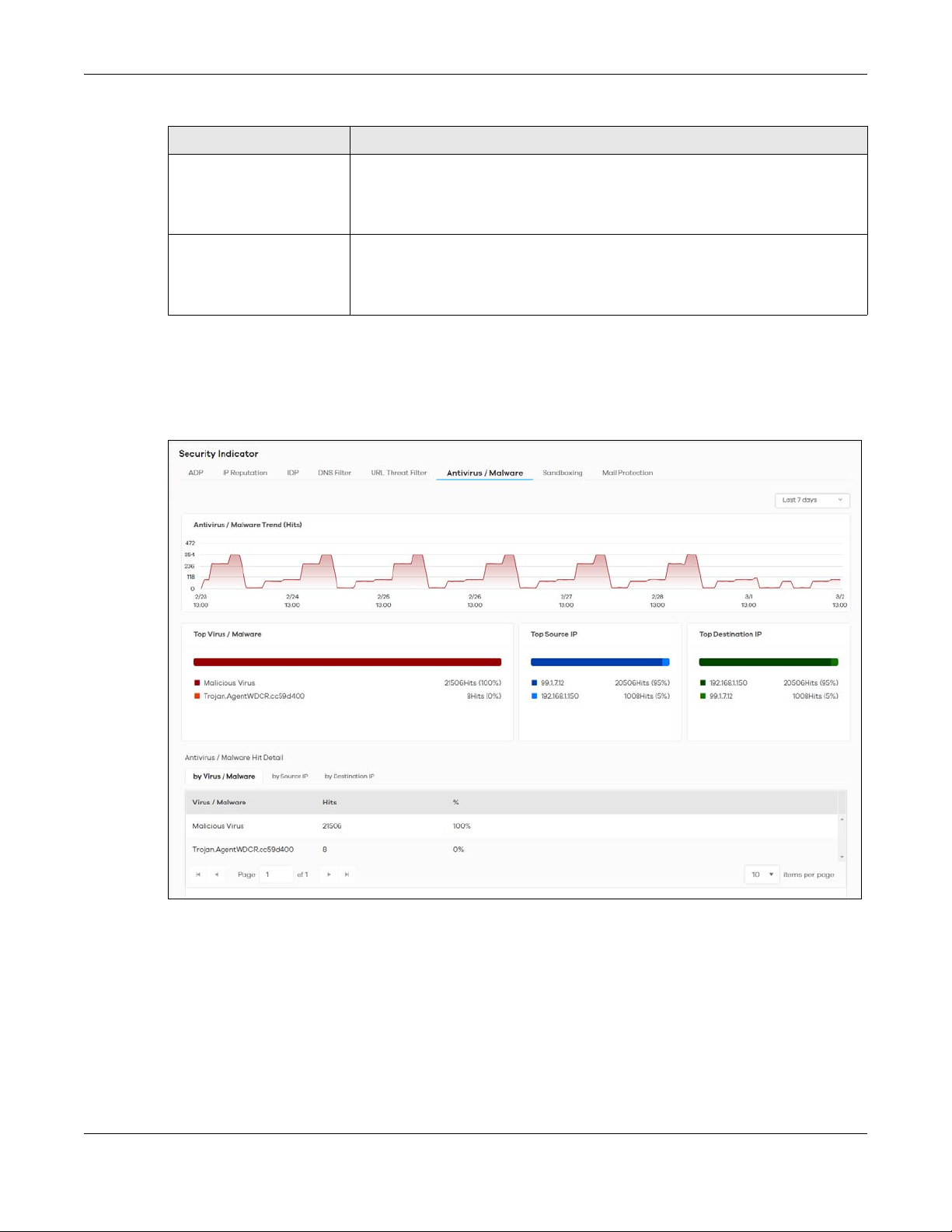Screen dimensions: 952x1232
Task: Select the by Virus / Malware detail tab
Action: (224, 777)
